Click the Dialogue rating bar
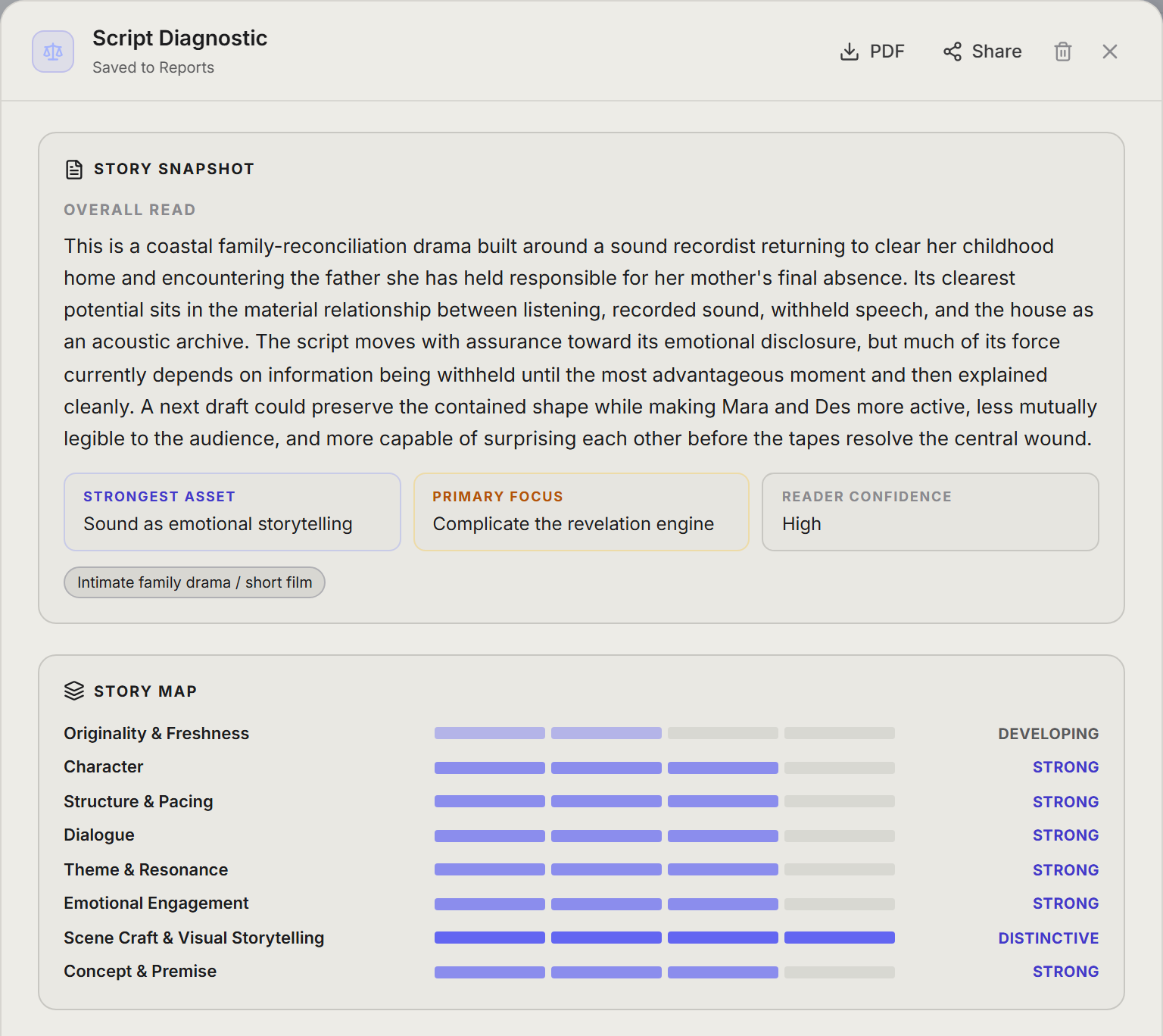The image size is (1163, 1036). click(x=665, y=836)
